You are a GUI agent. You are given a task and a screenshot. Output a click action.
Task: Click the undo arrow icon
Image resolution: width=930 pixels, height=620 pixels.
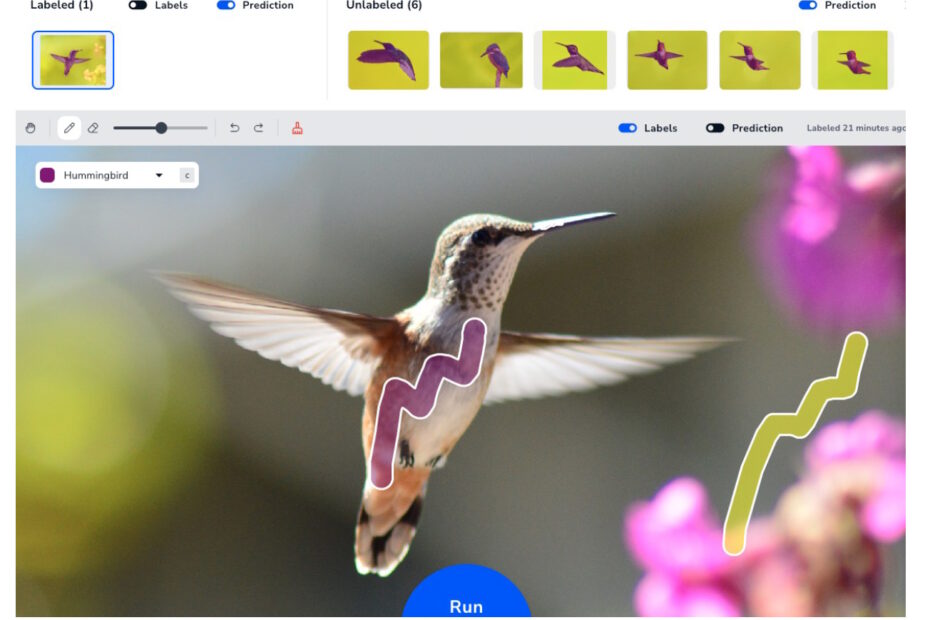(235, 128)
